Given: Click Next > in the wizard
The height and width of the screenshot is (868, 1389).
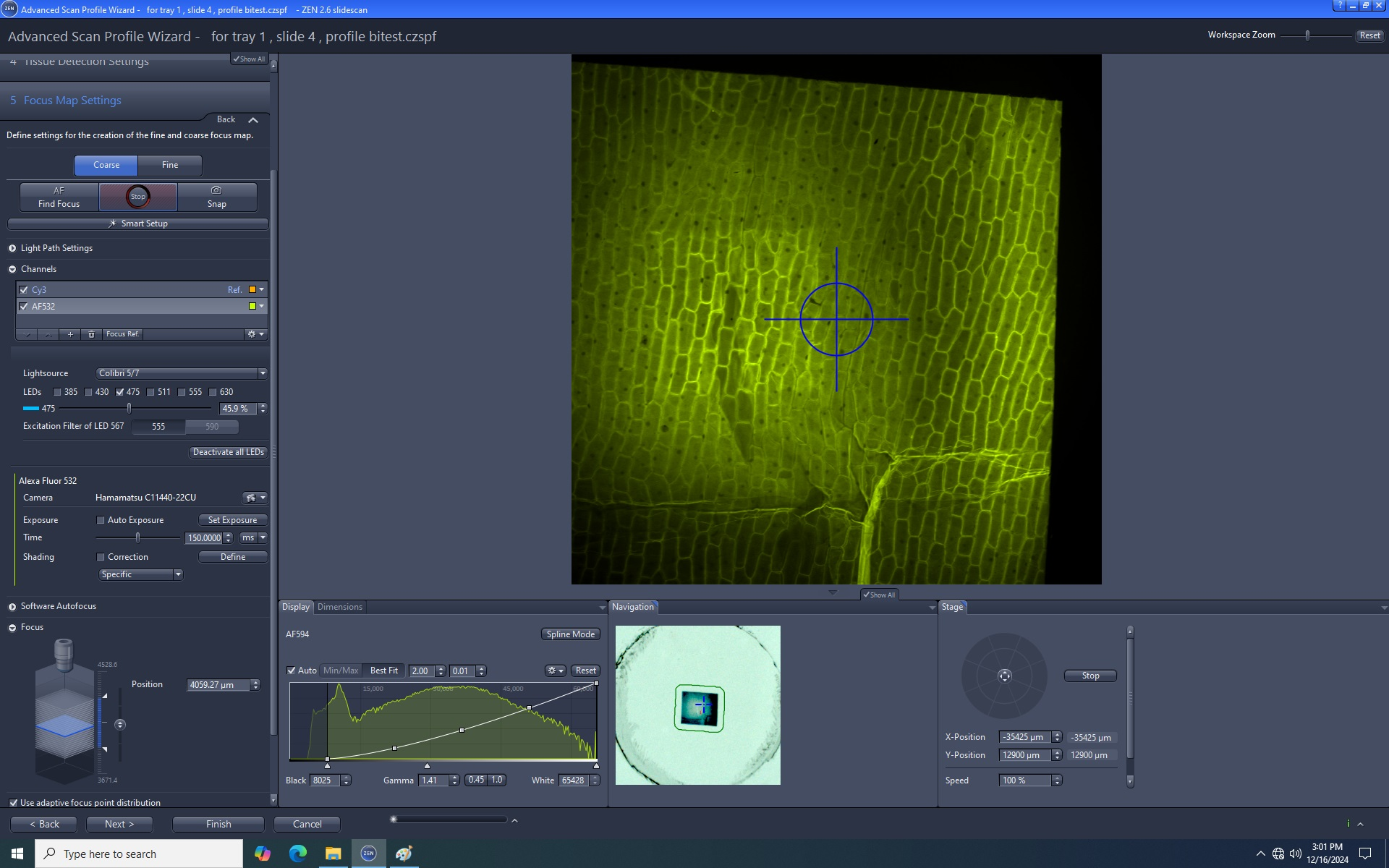Looking at the screenshot, I should (119, 824).
